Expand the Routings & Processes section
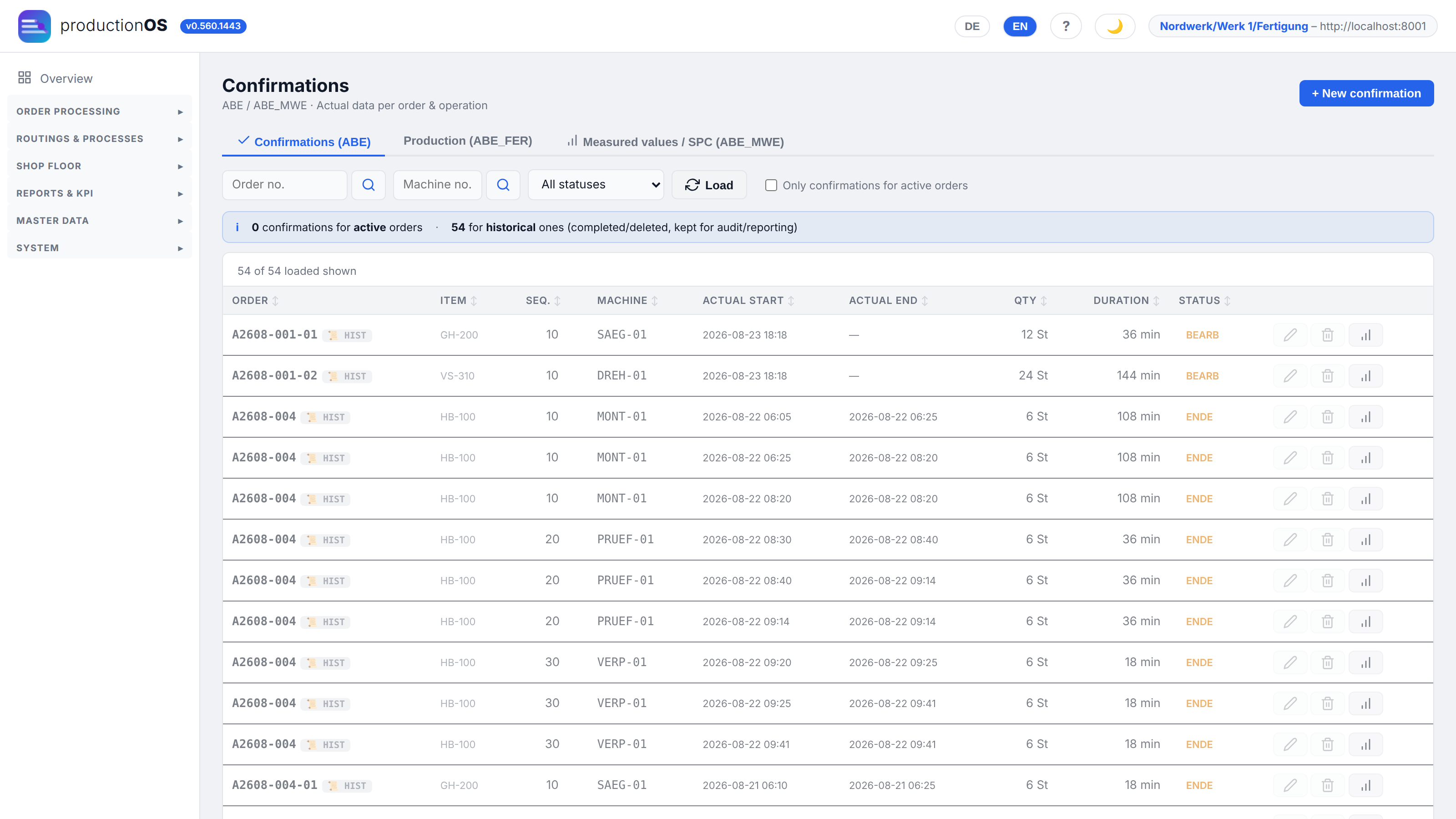The width and height of the screenshot is (1456, 819). pyautogui.click(x=100, y=138)
